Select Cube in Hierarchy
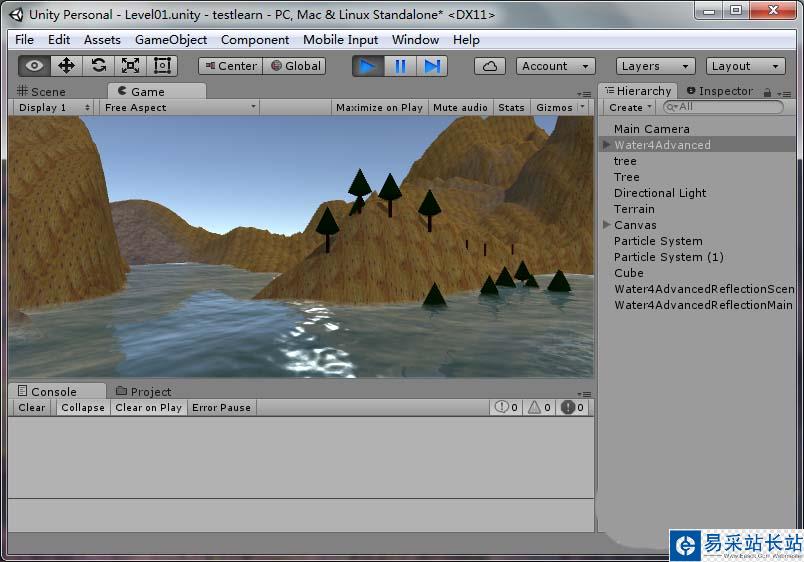Screen dimensions: 804x562 pyautogui.click(x=629, y=273)
